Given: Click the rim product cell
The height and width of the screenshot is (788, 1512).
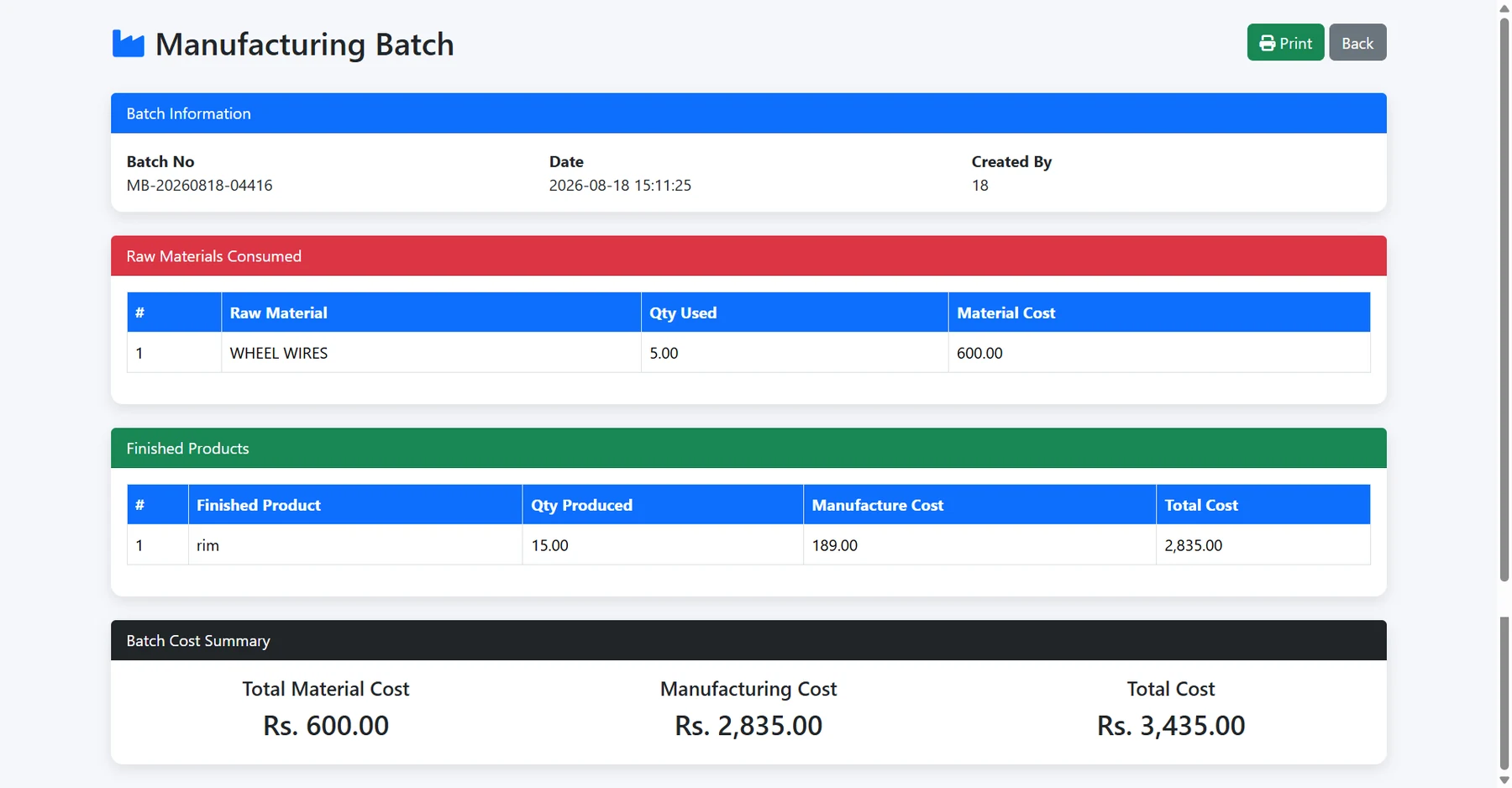Looking at the screenshot, I should [x=355, y=545].
